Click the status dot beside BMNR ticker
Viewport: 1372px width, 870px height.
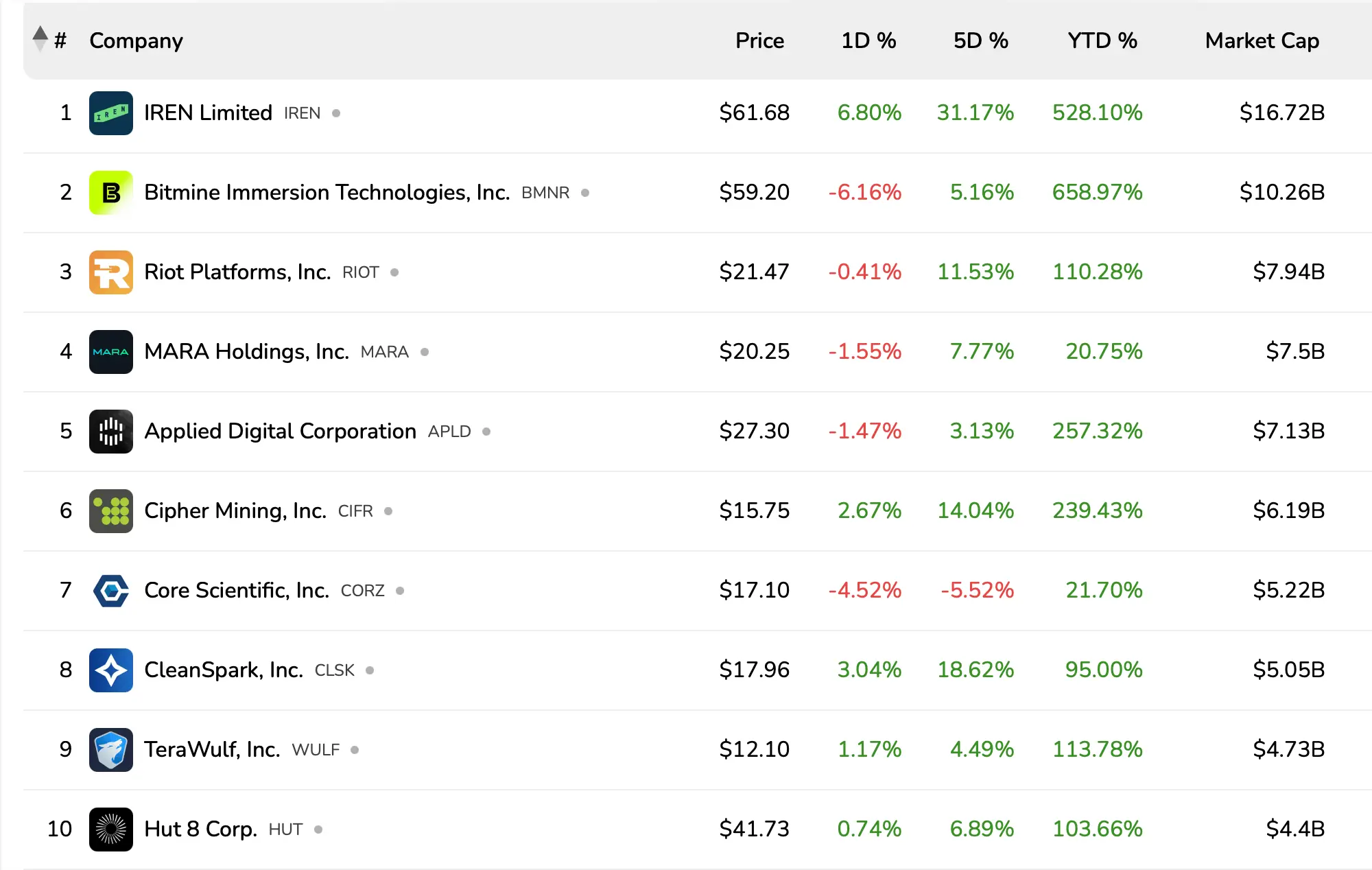click(585, 193)
